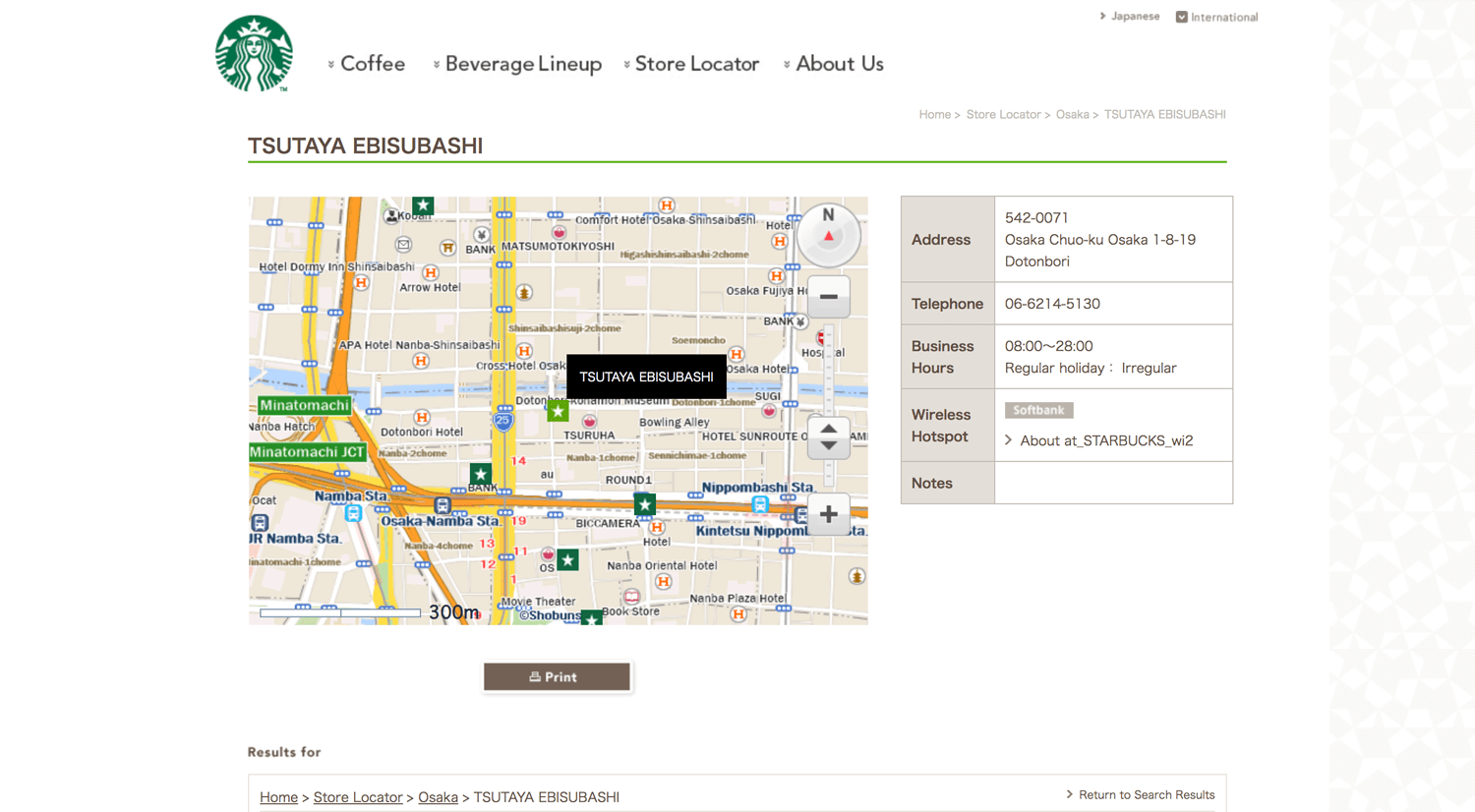1475x812 pixels.
Task: Click the Comfort Hotel Osaka-Shinsaibashi icon
Action: click(x=667, y=205)
